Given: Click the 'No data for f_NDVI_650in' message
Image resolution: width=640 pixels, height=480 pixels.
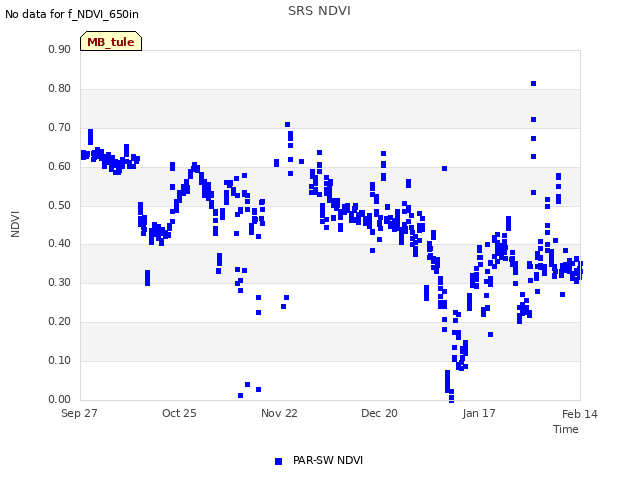Looking at the screenshot, I should [72, 14].
